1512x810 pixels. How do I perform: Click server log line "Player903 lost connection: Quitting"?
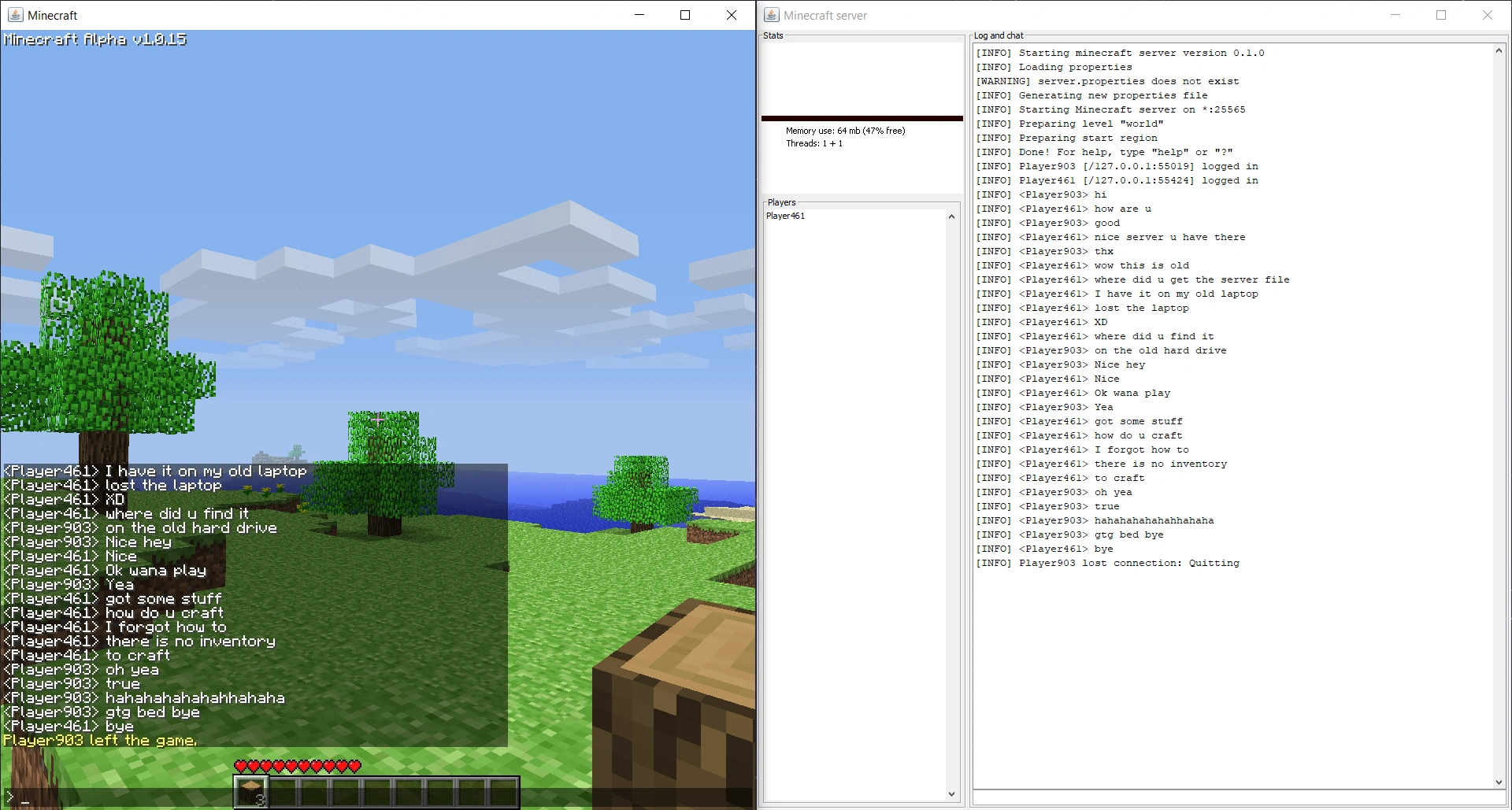tap(1108, 563)
